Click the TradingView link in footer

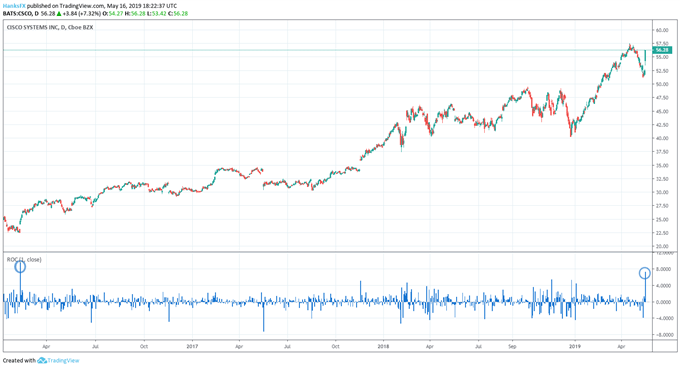tap(63, 360)
